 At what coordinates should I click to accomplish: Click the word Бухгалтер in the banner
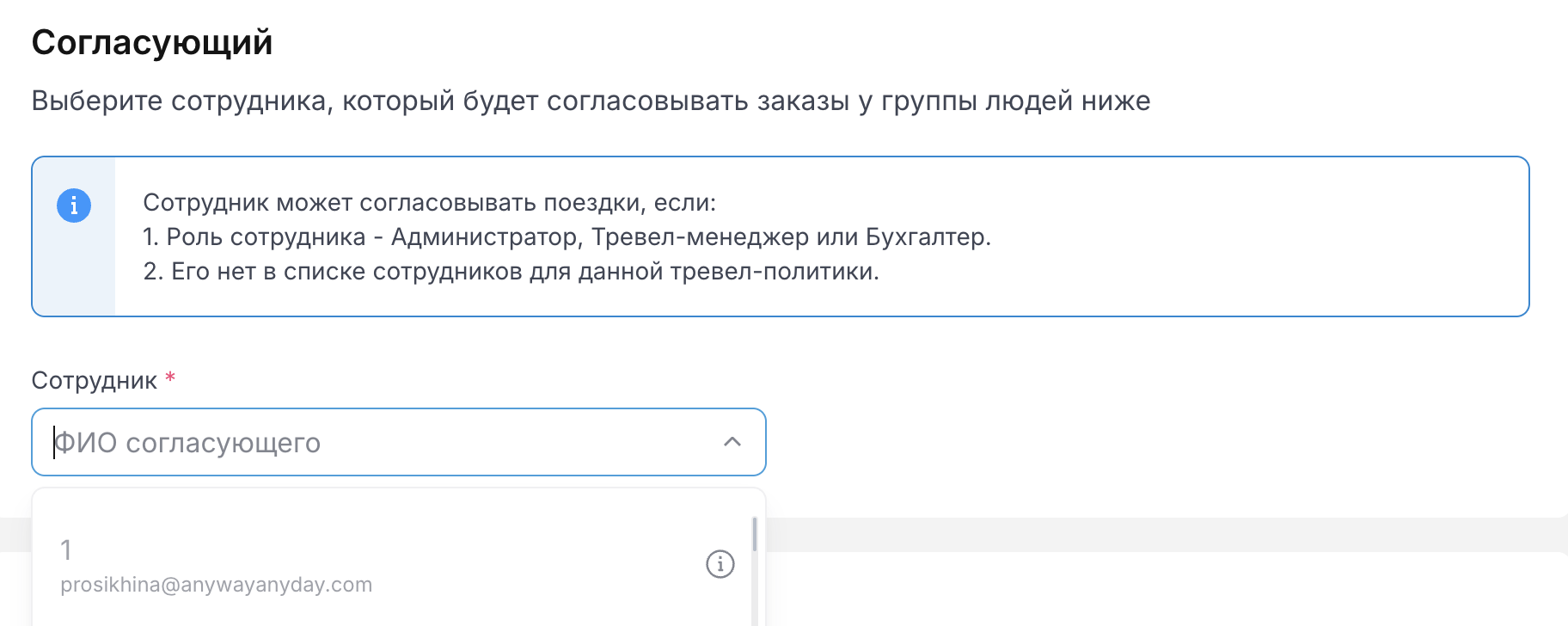(926, 237)
